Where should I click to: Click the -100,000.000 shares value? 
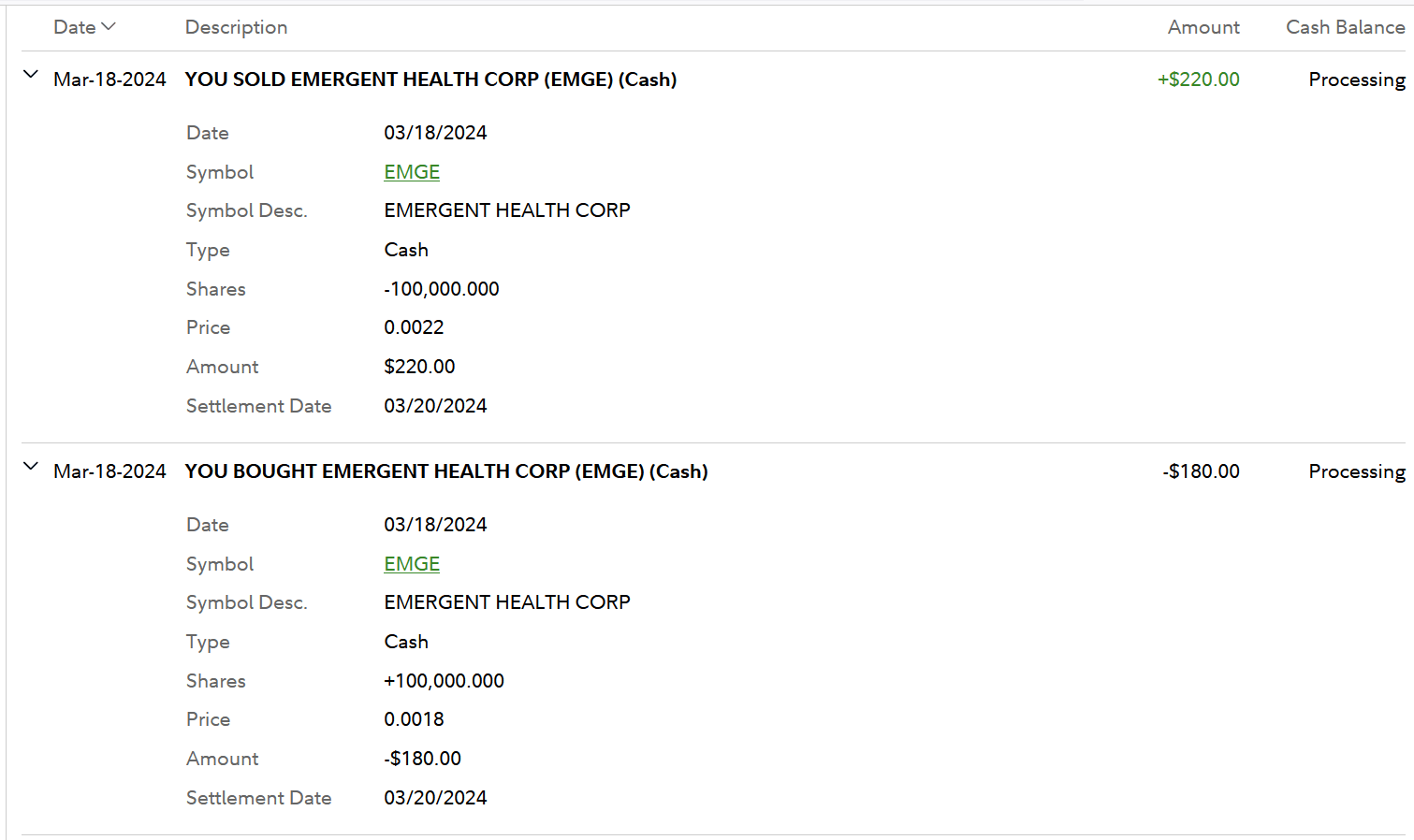coord(442,289)
